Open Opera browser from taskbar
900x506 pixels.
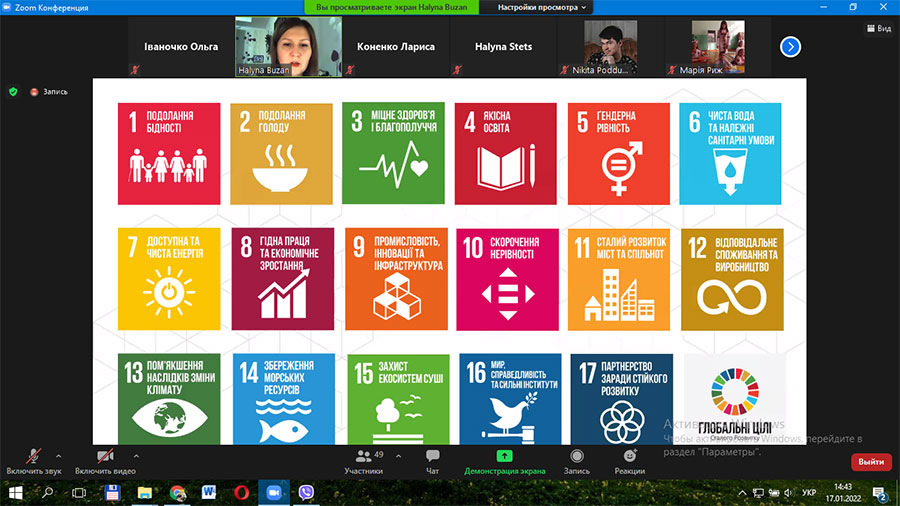coord(242,493)
